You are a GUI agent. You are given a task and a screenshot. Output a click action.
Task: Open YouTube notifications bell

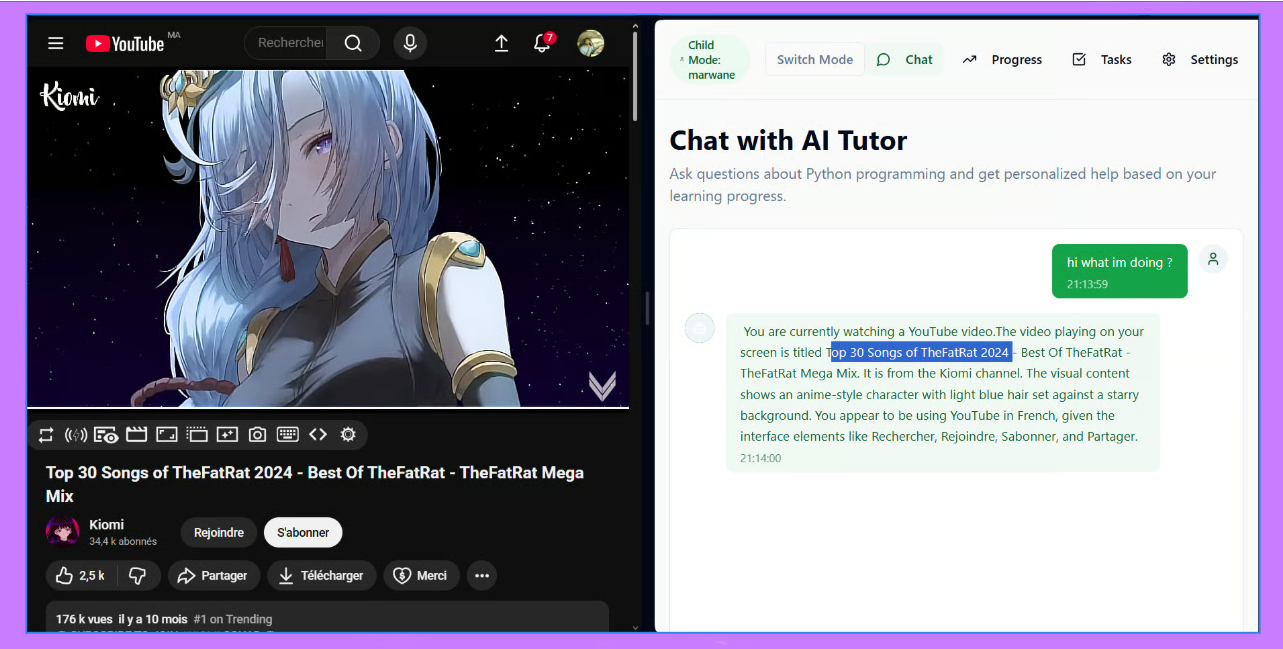click(x=542, y=43)
